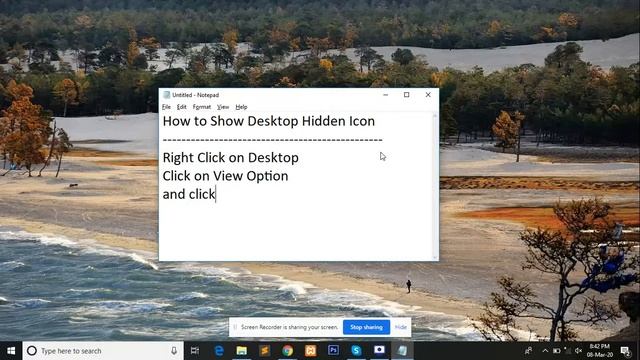Screen dimensions: 640x360
Task: Open the File menu in Notepad
Action: tap(166, 107)
